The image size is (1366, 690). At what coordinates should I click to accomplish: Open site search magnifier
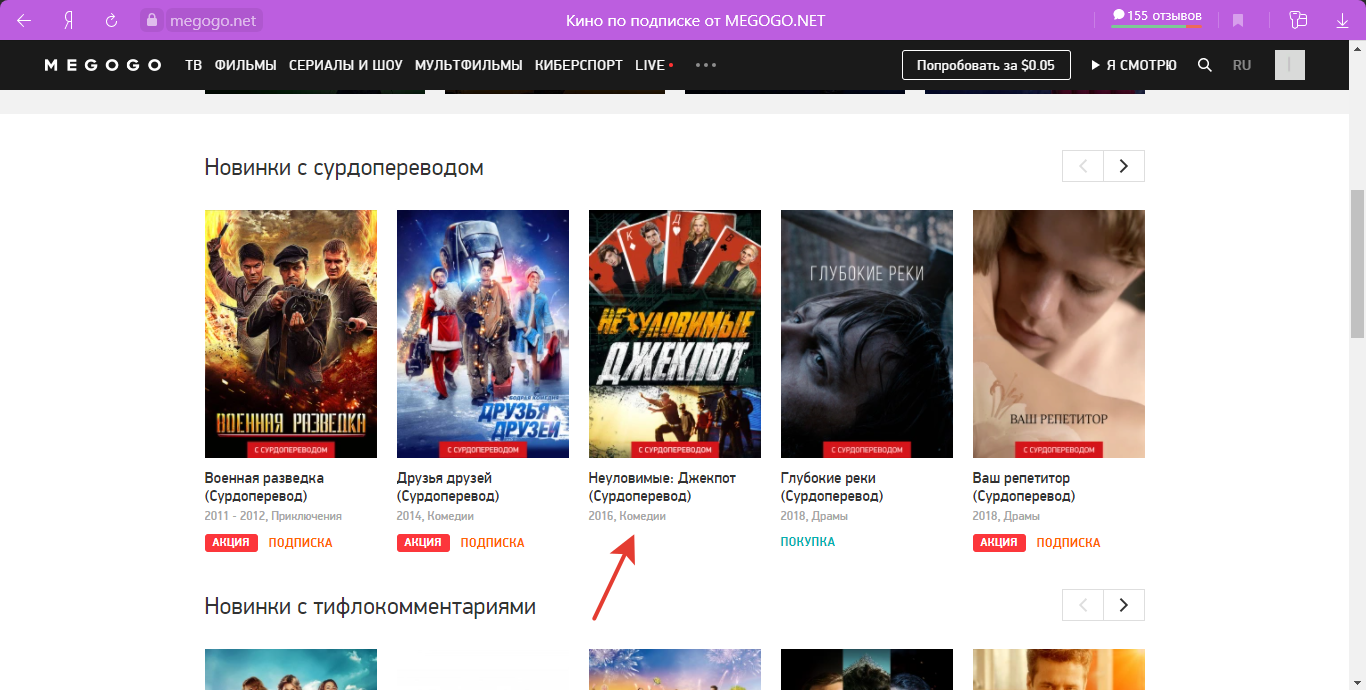1205,65
